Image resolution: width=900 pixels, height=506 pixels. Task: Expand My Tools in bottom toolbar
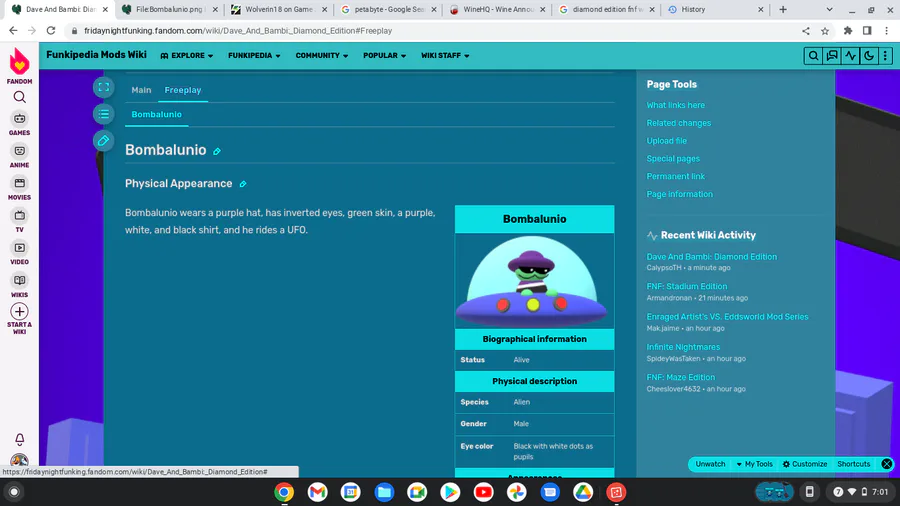[x=754, y=464]
